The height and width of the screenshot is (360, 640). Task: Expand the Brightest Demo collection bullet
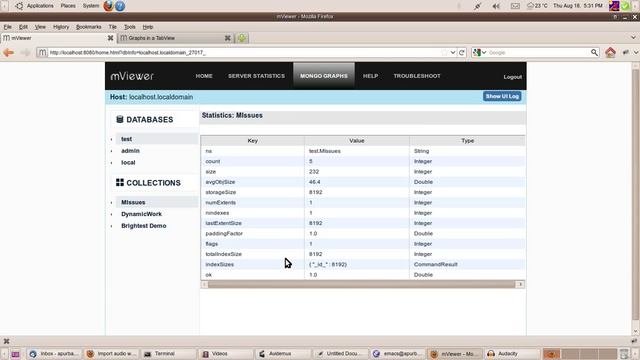[x=111, y=226]
